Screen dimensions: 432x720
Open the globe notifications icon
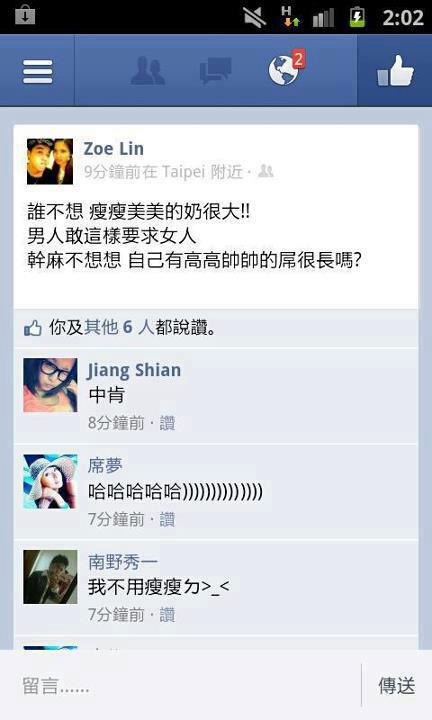pos(286,68)
